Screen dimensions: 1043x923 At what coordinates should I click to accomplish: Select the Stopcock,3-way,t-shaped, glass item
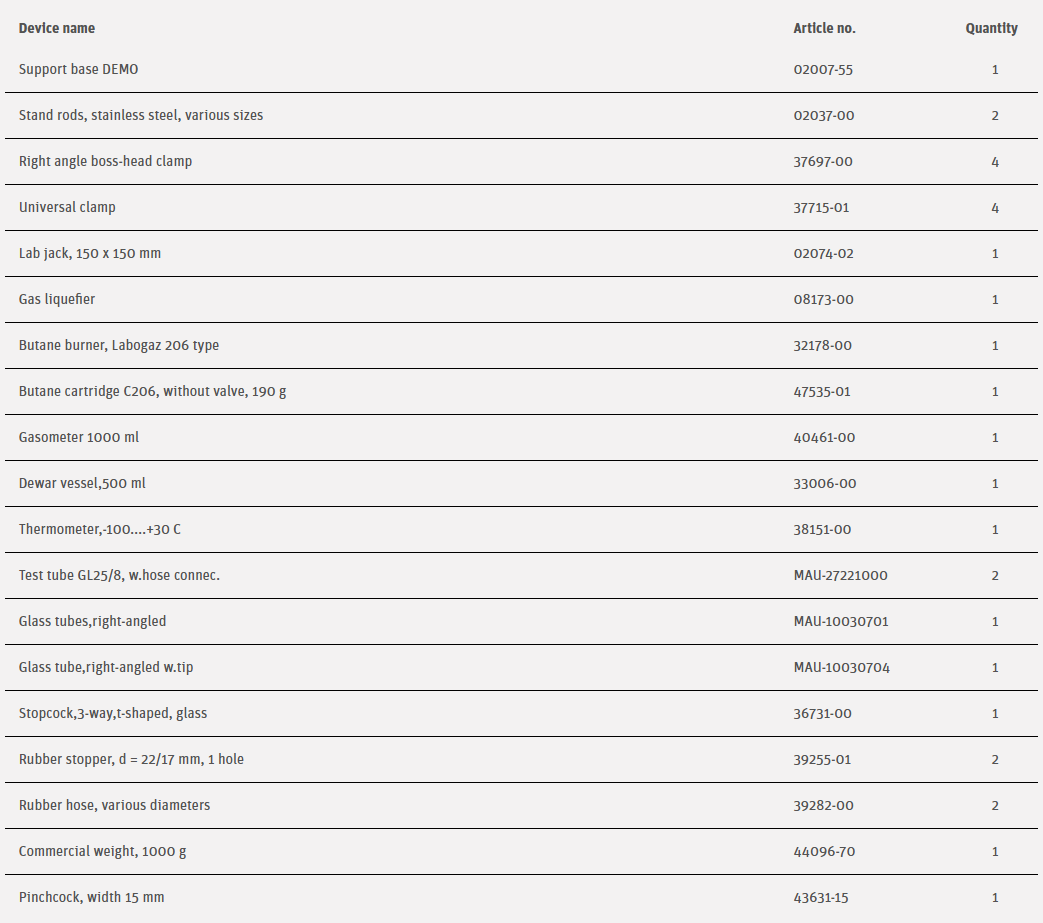[x=113, y=713]
